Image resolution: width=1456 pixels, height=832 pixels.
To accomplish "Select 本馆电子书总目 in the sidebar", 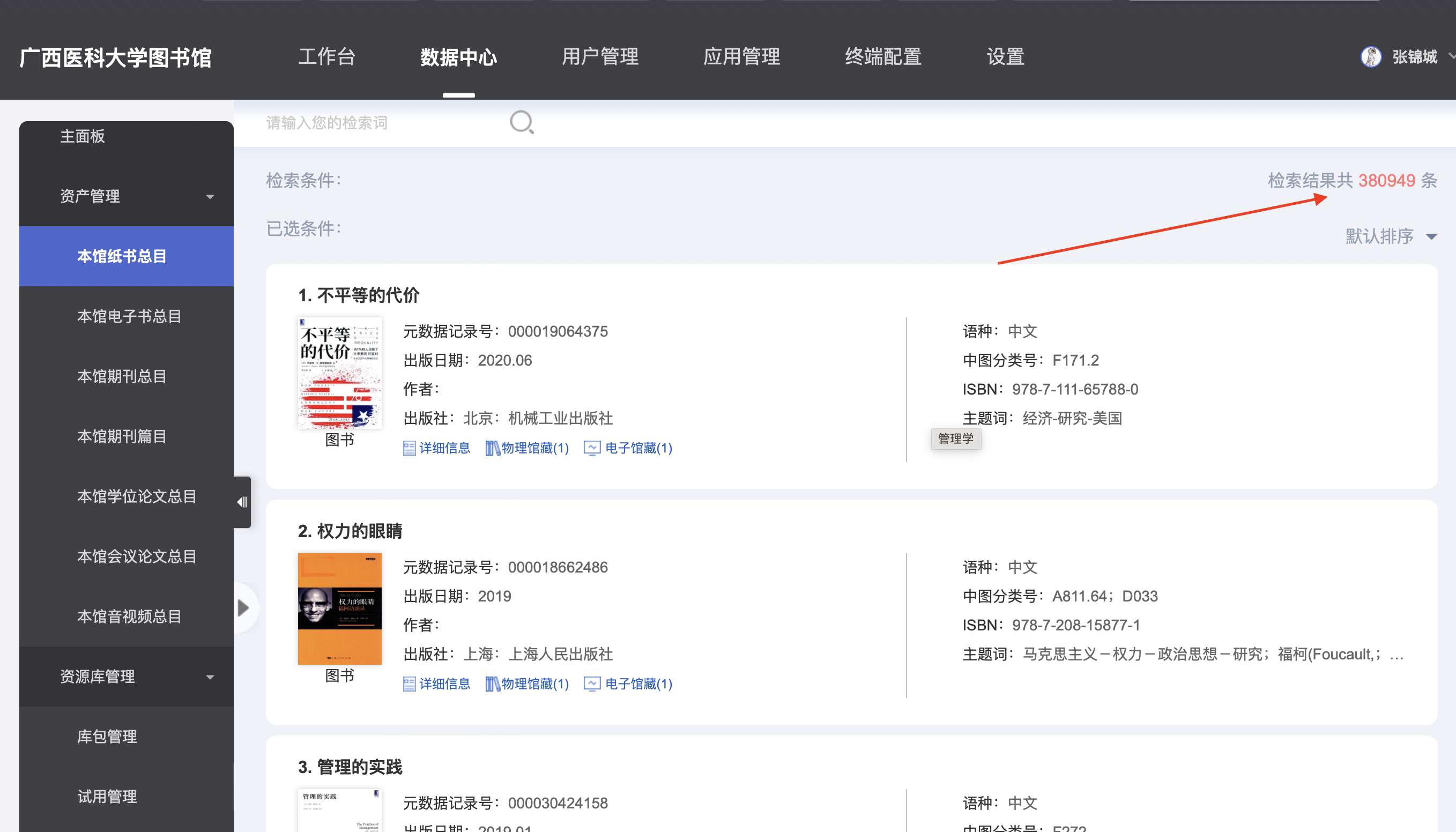I will [129, 316].
